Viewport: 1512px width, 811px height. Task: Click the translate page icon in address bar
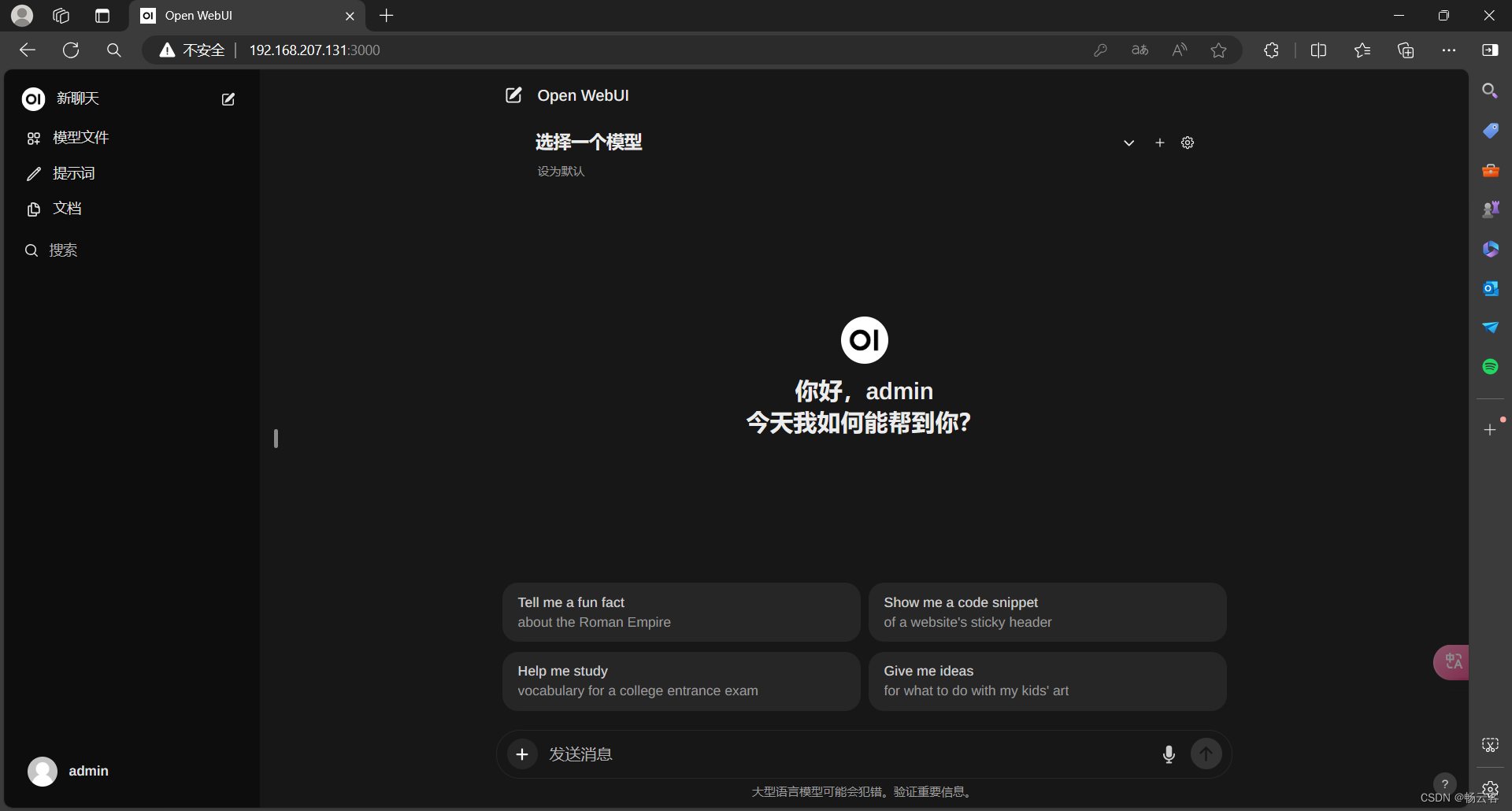(1140, 50)
